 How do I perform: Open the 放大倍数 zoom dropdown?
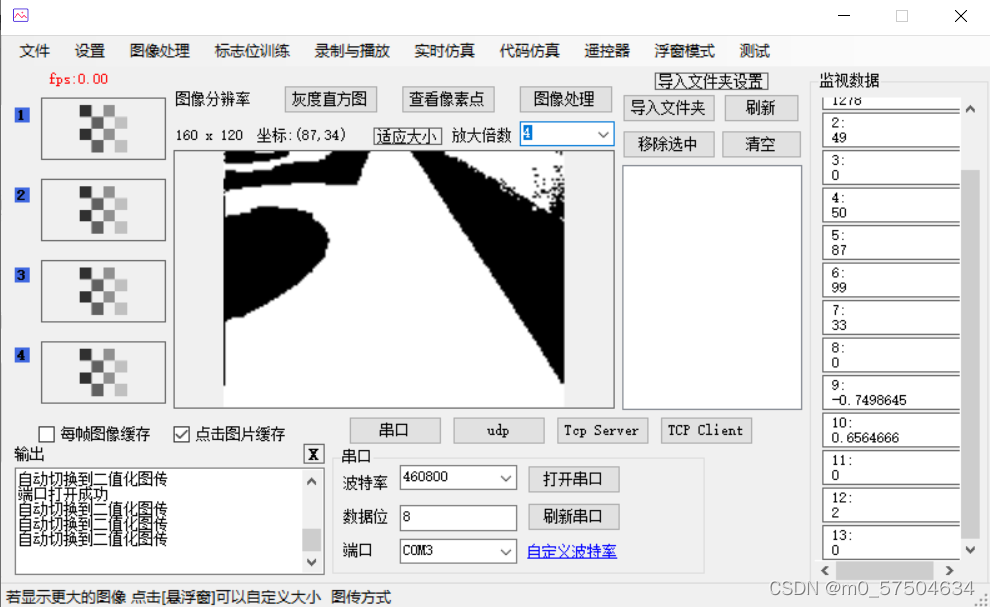tap(604, 134)
